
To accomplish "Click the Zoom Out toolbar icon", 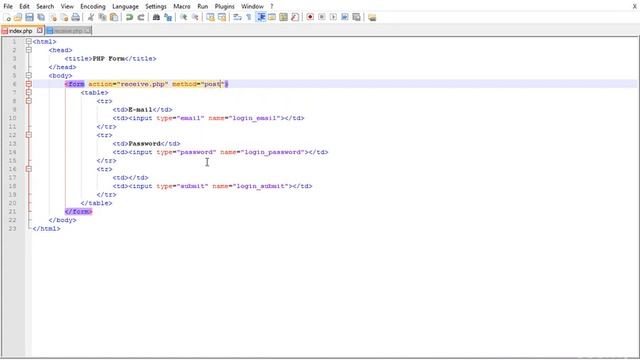I will click(195, 17).
